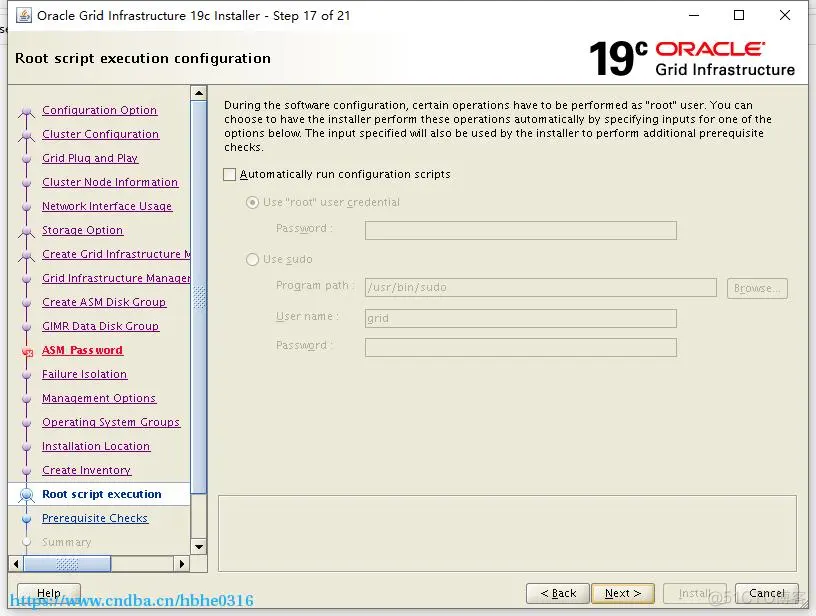Image resolution: width=816 pixels, height=616 pixels.
Task: Open the Create Inventory step
Action: (86, 470)
